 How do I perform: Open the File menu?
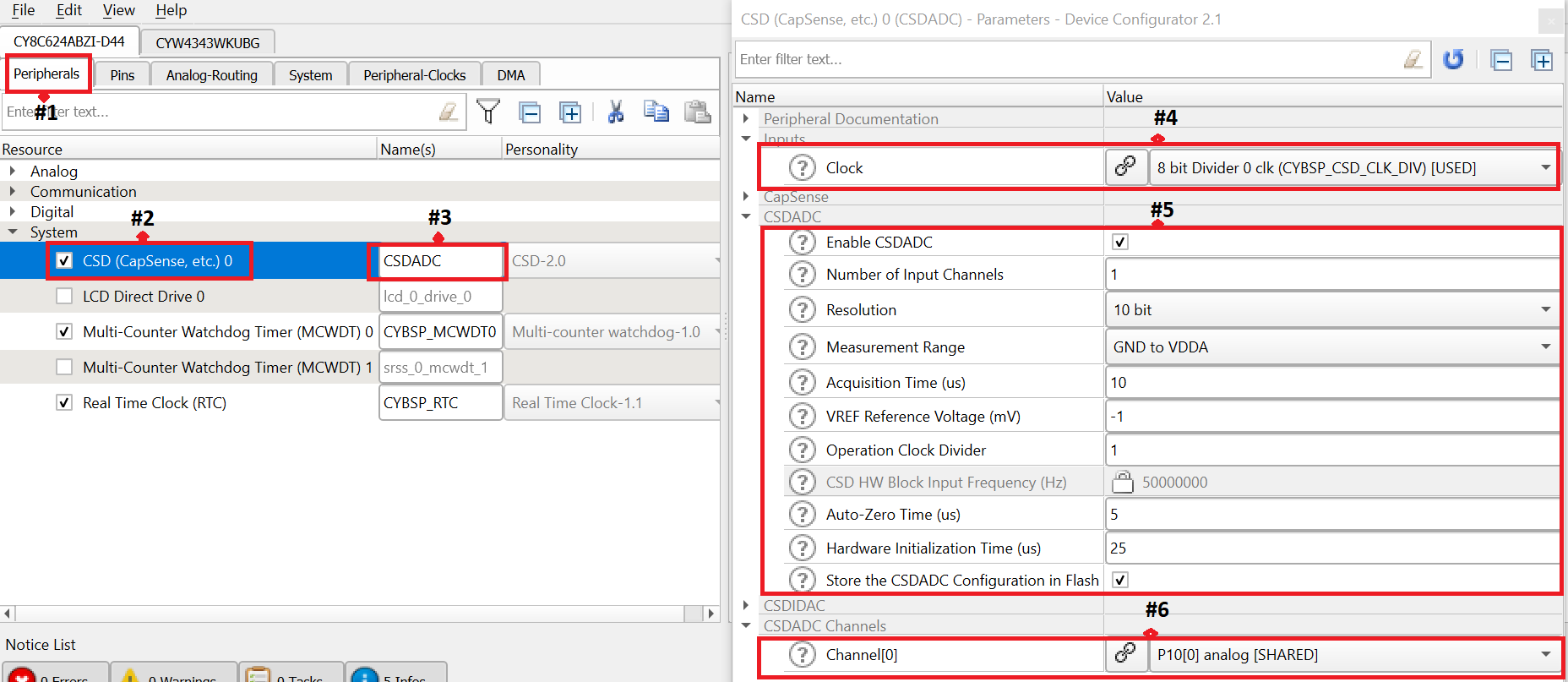(24, 10)
